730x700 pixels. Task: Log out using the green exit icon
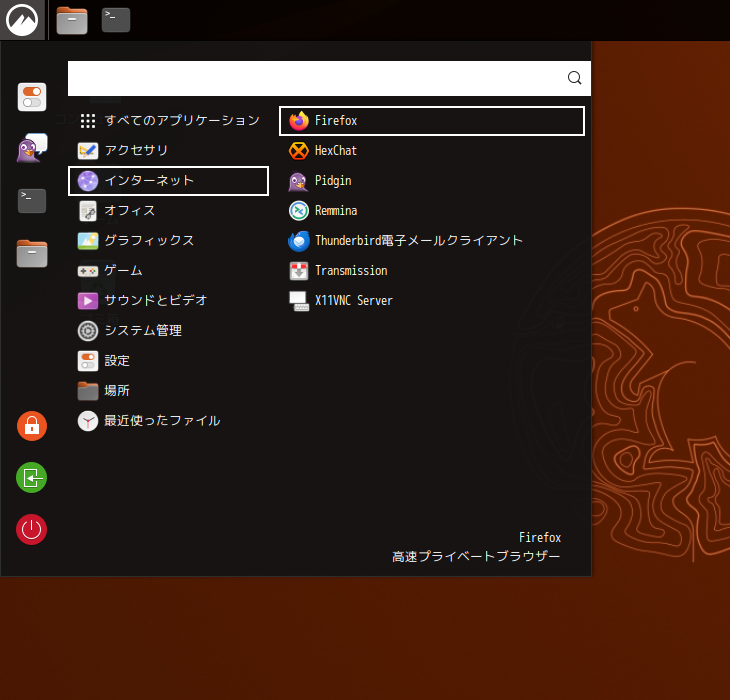click(x=32, y=478)
